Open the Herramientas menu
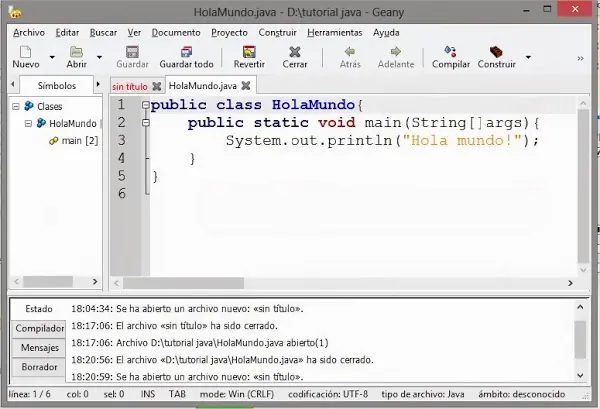 coord(335,33)
